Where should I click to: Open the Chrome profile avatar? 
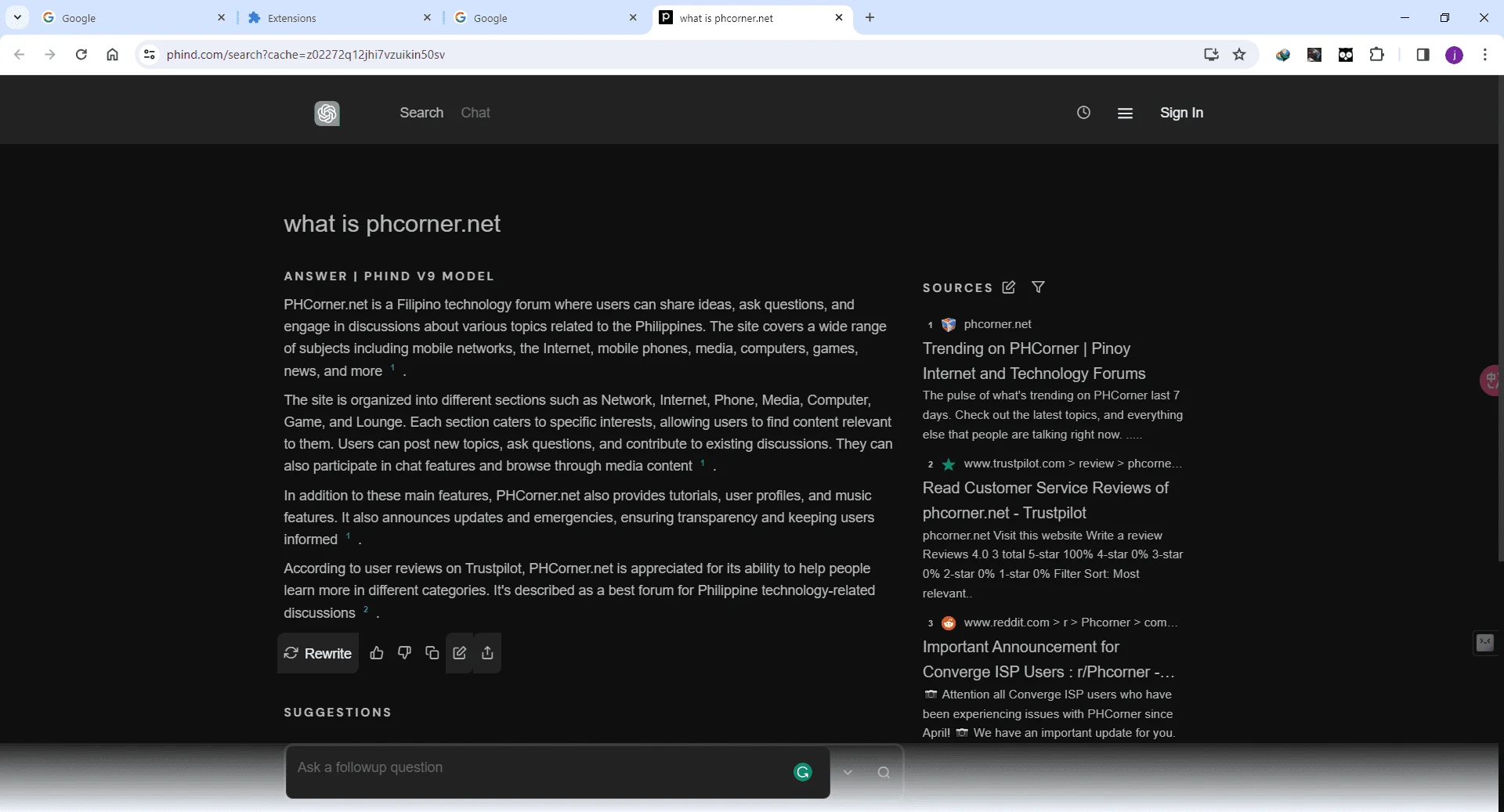1454,55
